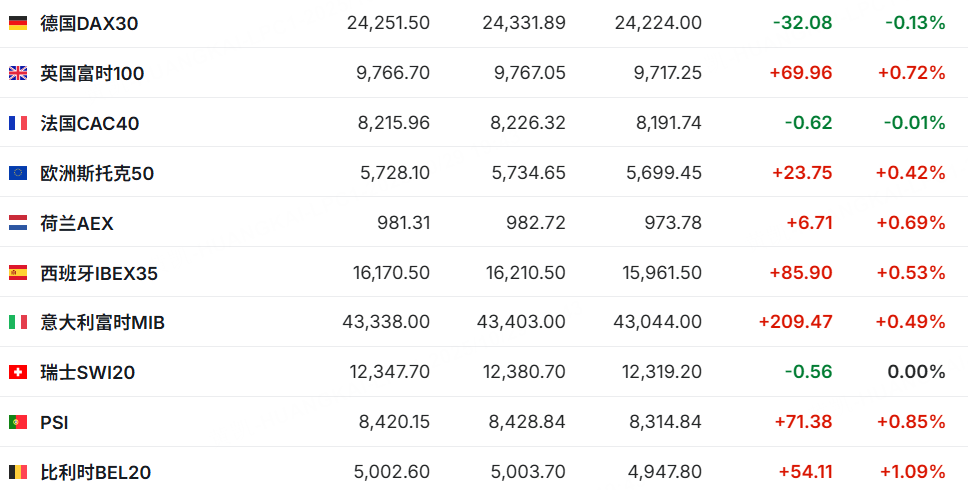Click the Belgian flag icon
This screenshot has height=490, width=968.
pos(18,472)
